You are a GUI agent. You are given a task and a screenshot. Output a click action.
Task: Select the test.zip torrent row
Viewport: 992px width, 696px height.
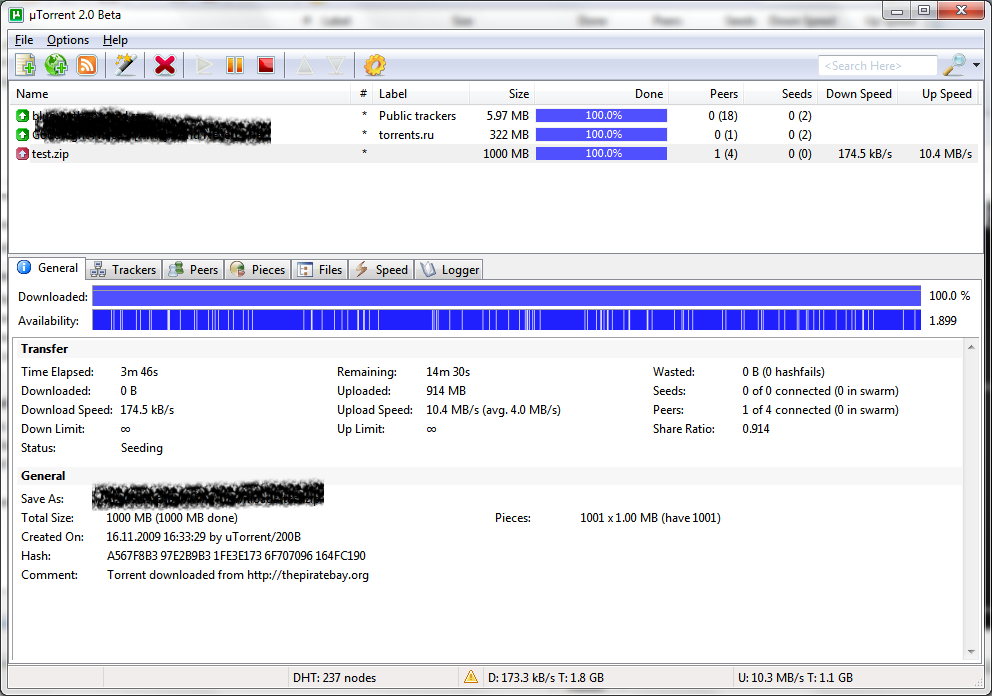(x=495, y=154)
